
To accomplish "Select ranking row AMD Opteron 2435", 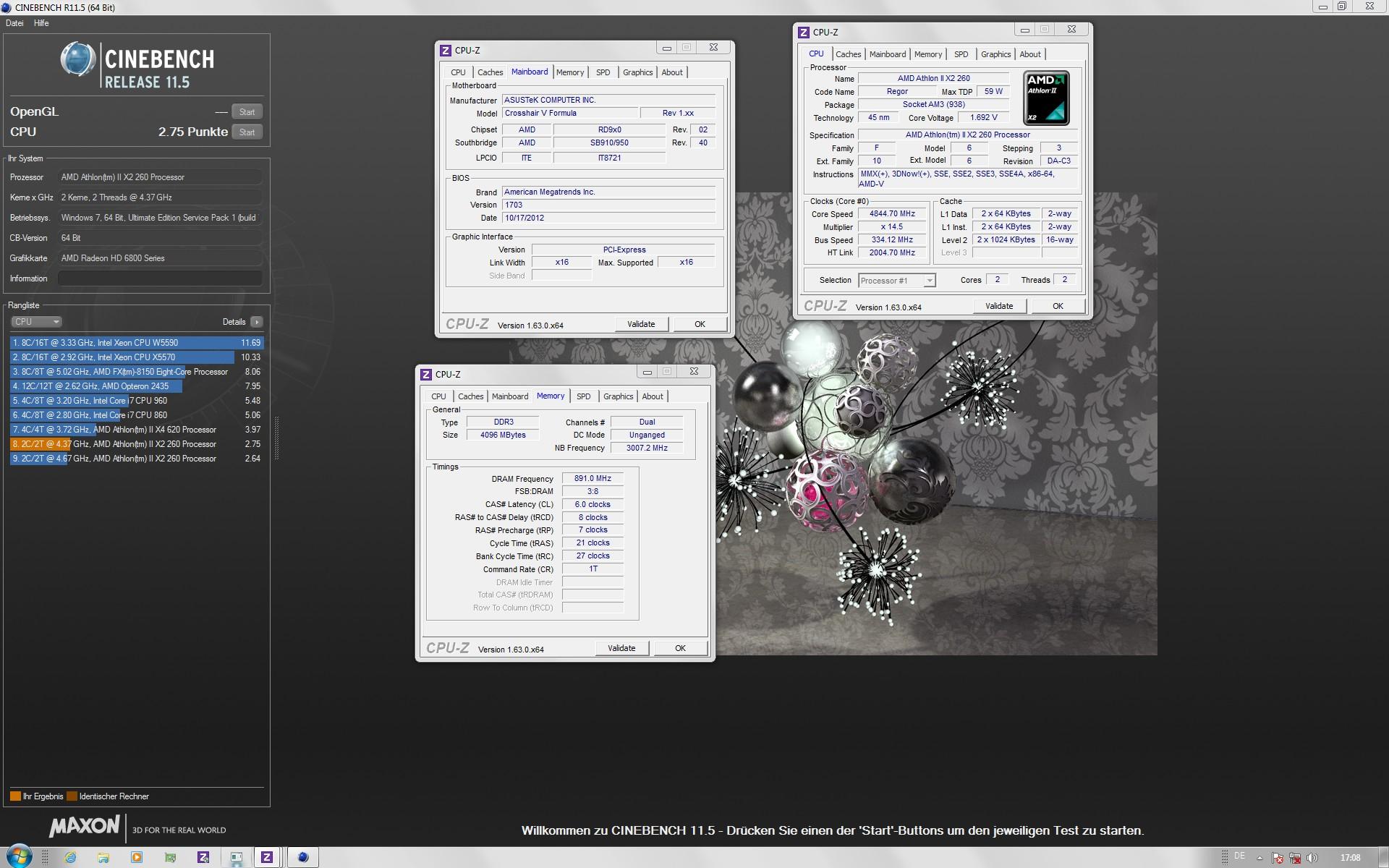I will (137, 386).
